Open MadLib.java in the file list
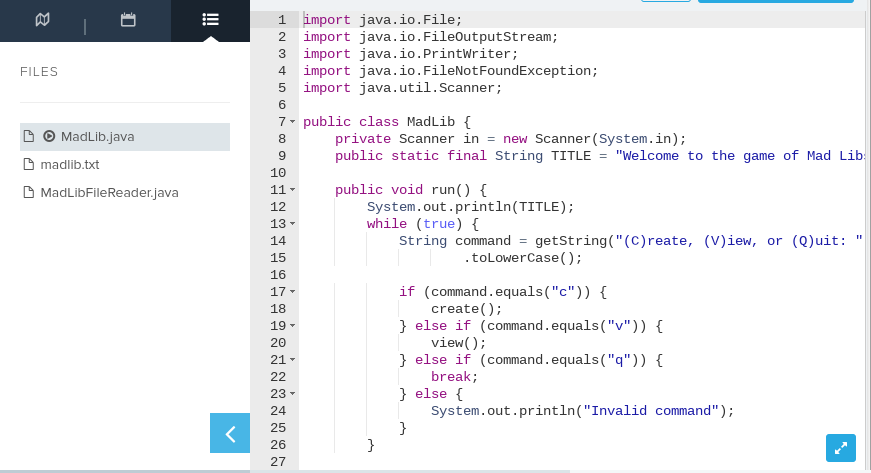Image resolution: width=871 pixels, height=473 pixels. click(x=125, y=137)
